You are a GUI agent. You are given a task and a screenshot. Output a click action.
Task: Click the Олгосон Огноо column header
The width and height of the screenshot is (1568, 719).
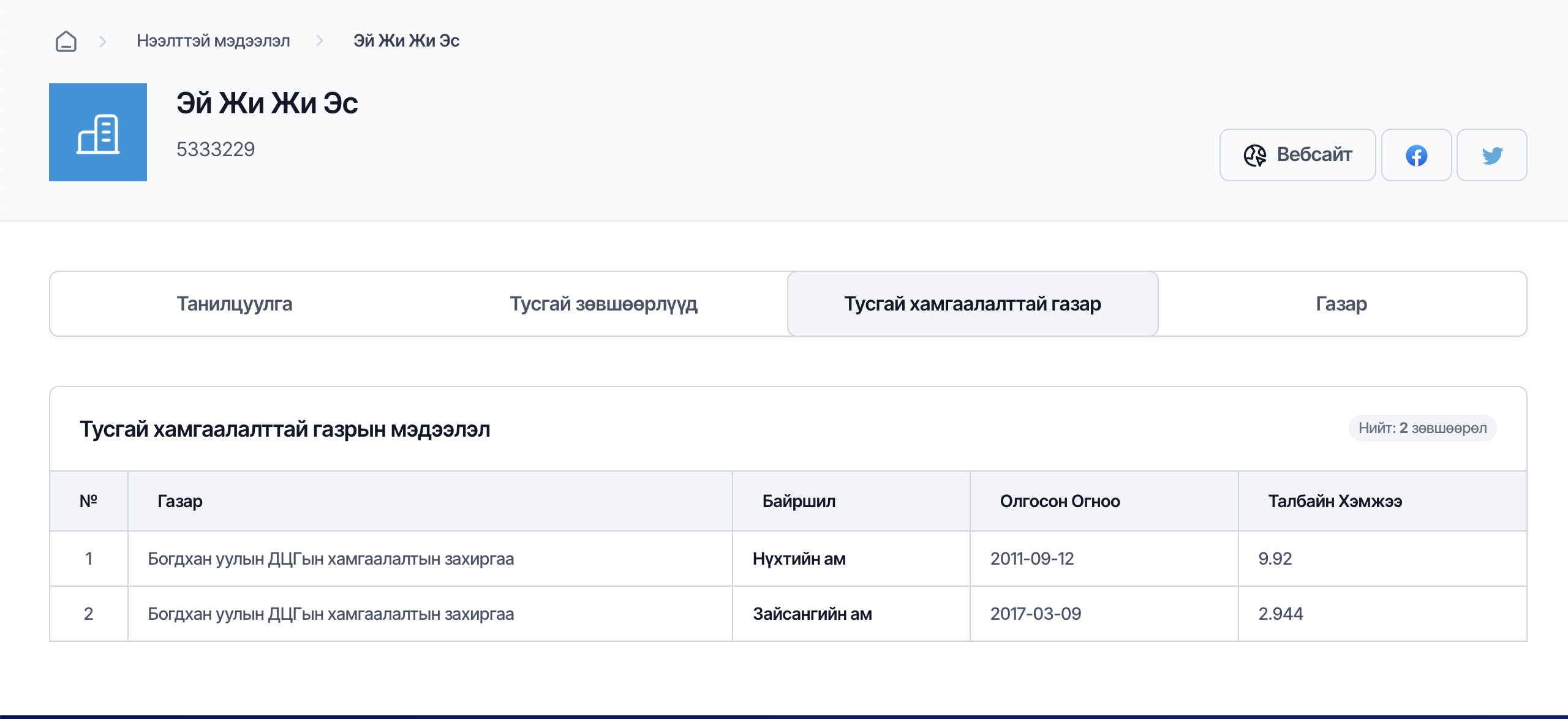[1060, 501]
